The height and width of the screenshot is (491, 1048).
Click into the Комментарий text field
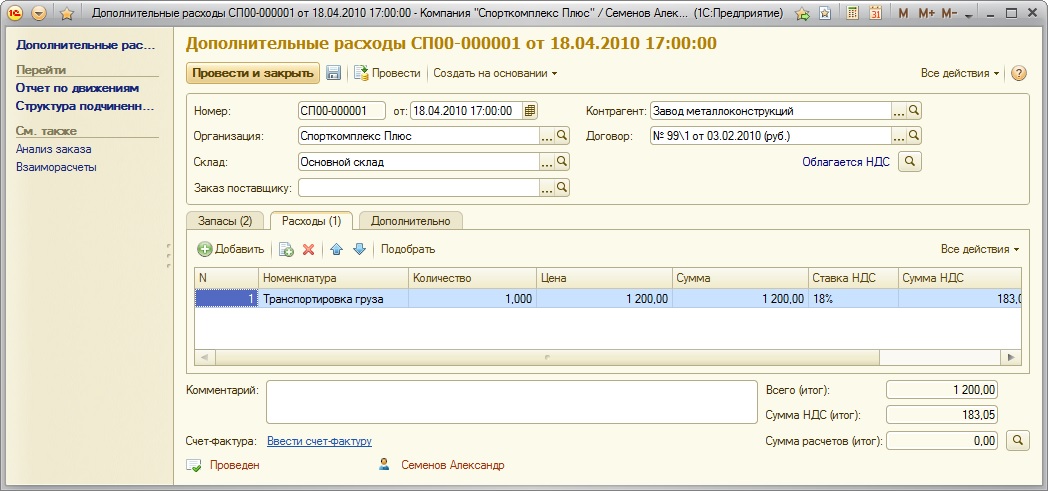tap(510, 402)
